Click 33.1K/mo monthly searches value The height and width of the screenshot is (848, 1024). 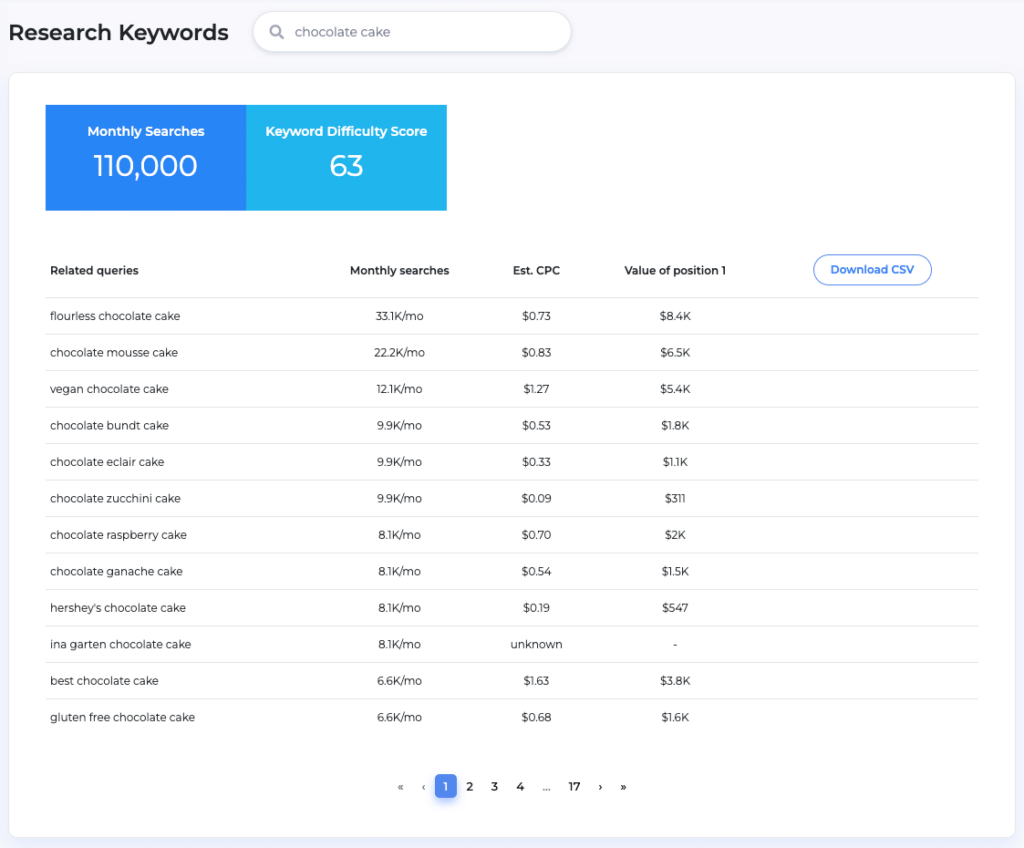399,316
